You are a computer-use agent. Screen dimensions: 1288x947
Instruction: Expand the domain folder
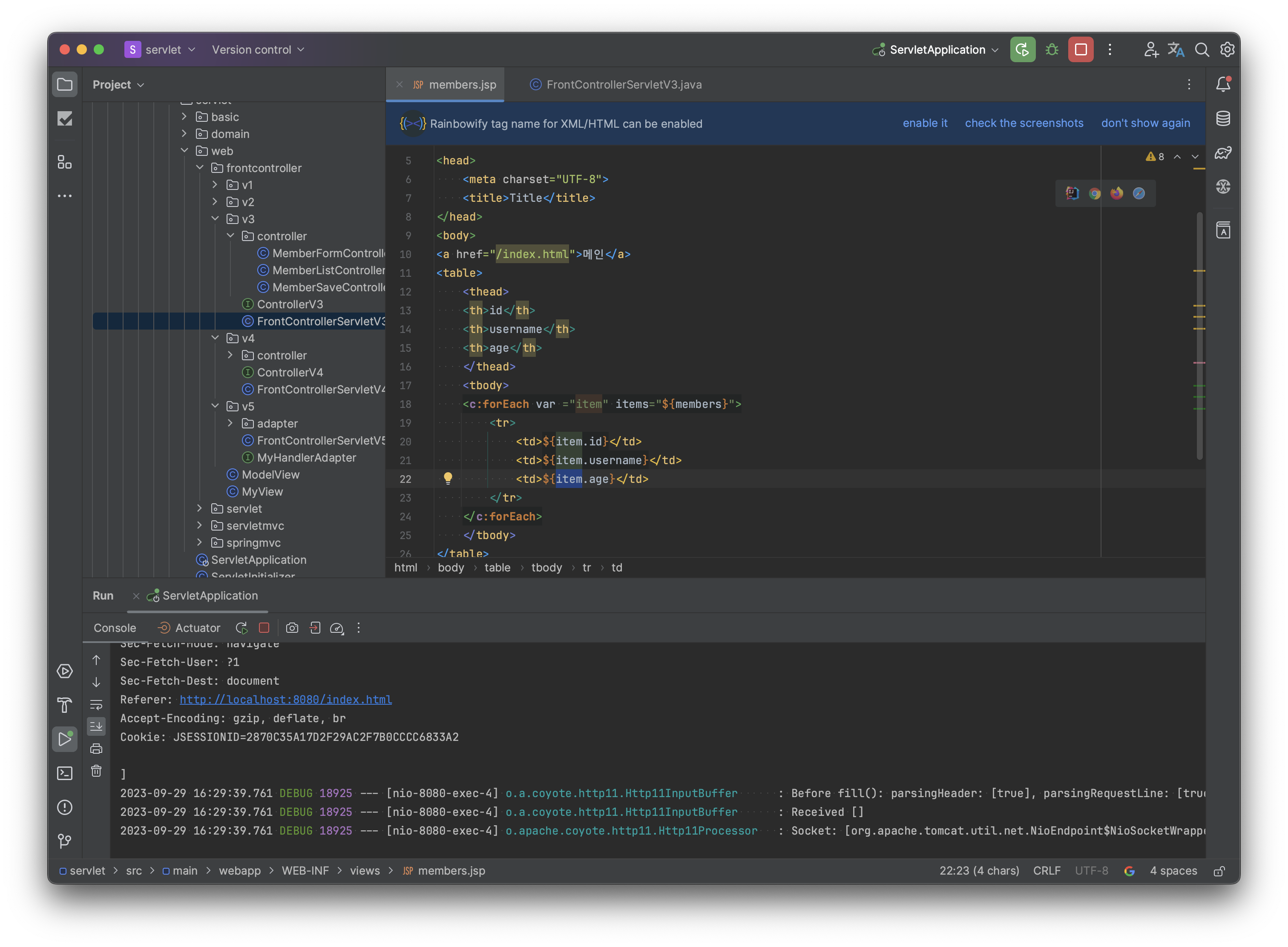tap(184, 134)
